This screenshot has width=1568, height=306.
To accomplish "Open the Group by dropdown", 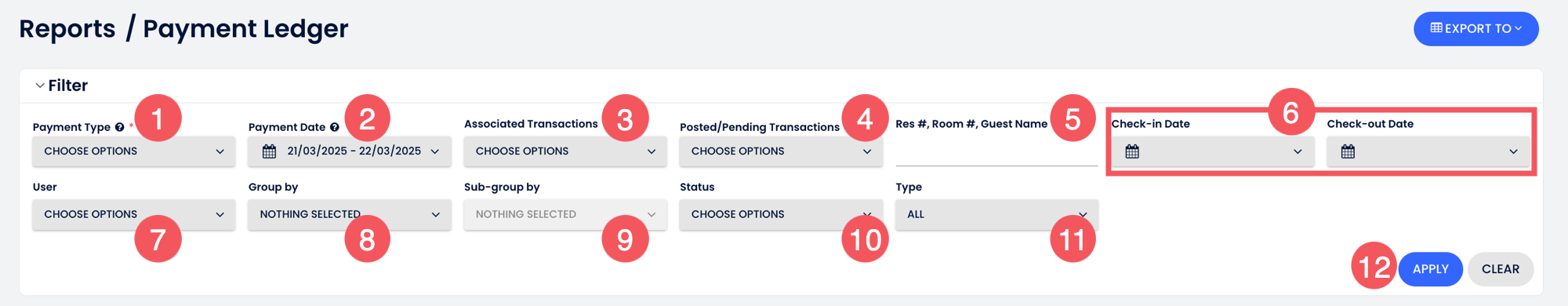I will pyautogui.click(x=350, y=214).
